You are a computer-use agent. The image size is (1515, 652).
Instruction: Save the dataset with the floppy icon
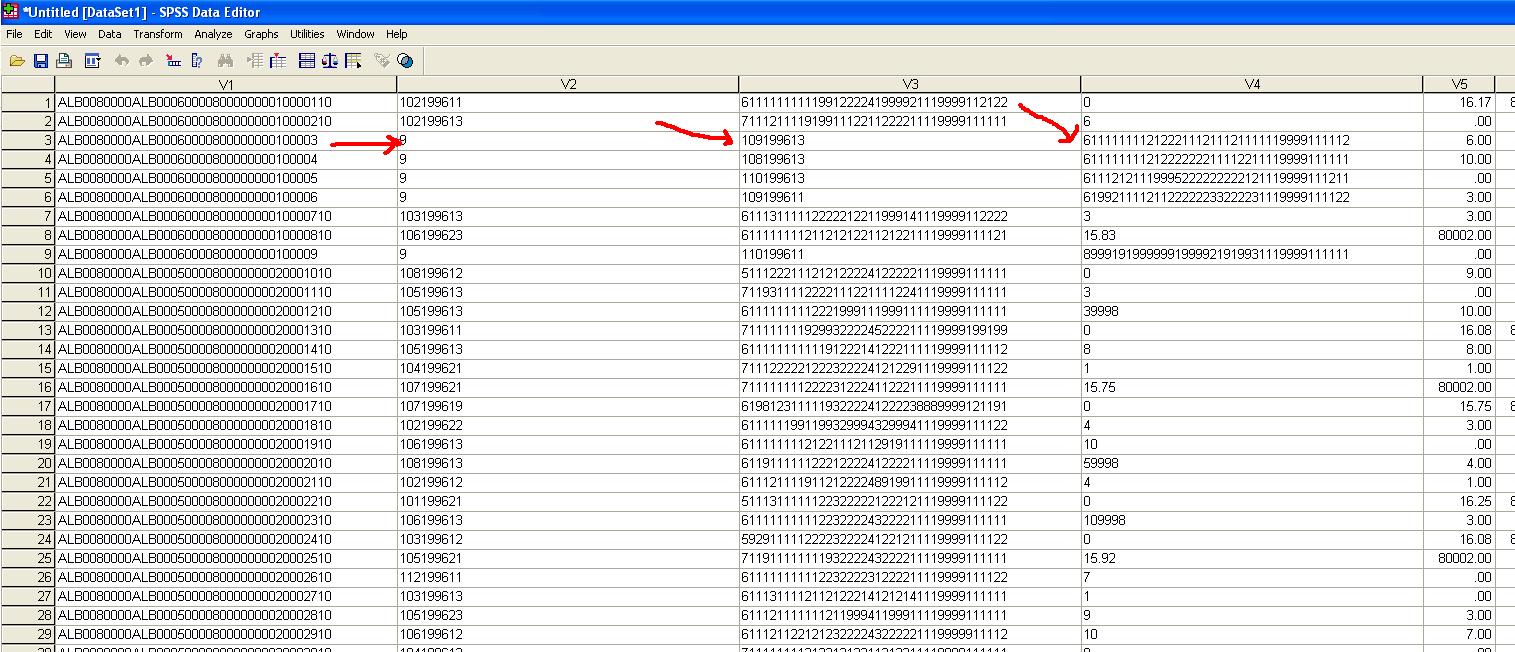pos(41,61)
